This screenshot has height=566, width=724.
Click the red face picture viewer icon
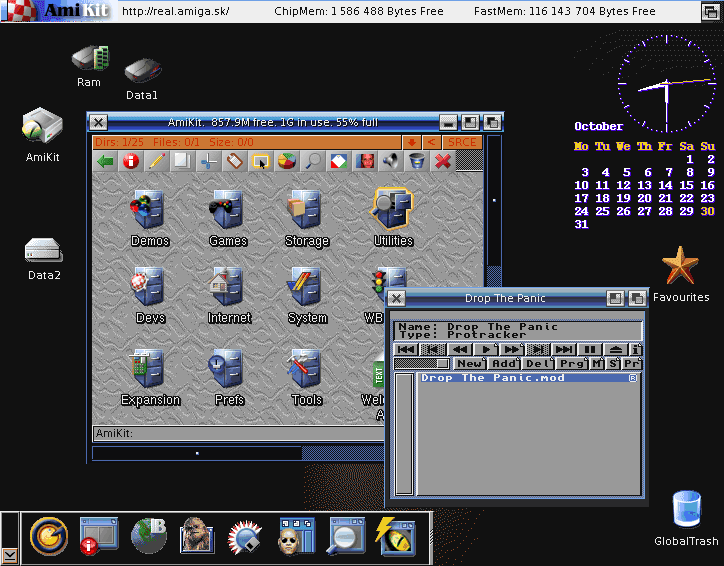(x=365, y=161)
